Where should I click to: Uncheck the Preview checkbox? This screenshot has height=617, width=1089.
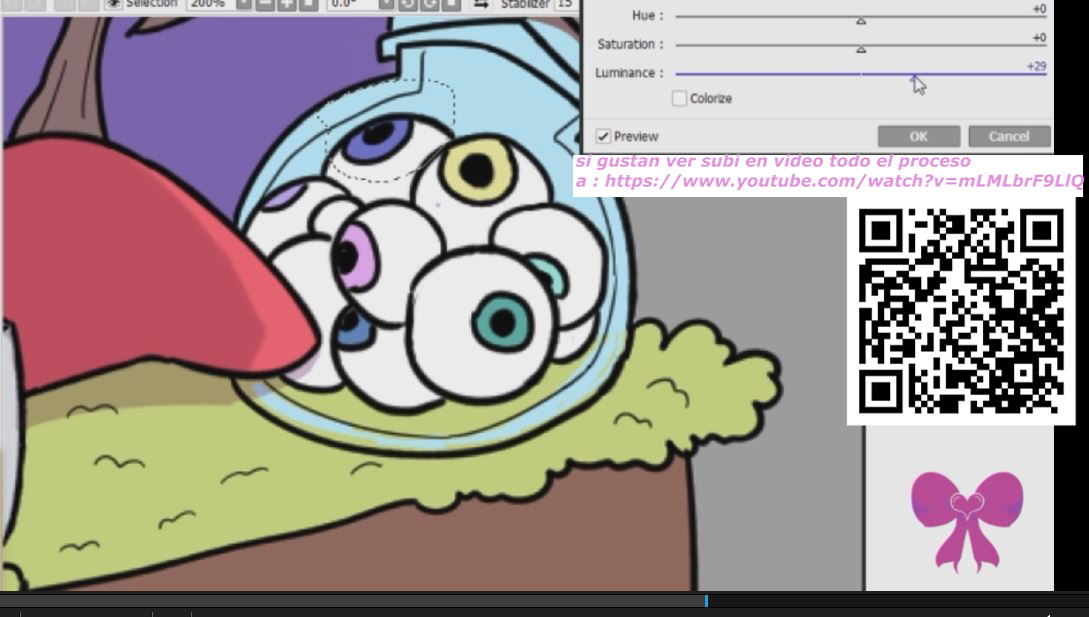[x=604, y=136]
